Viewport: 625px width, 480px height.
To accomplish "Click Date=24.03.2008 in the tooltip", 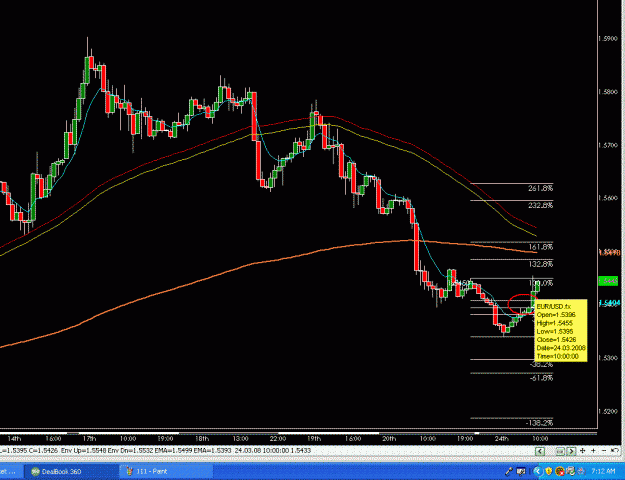I will click(x=561, y=348).
